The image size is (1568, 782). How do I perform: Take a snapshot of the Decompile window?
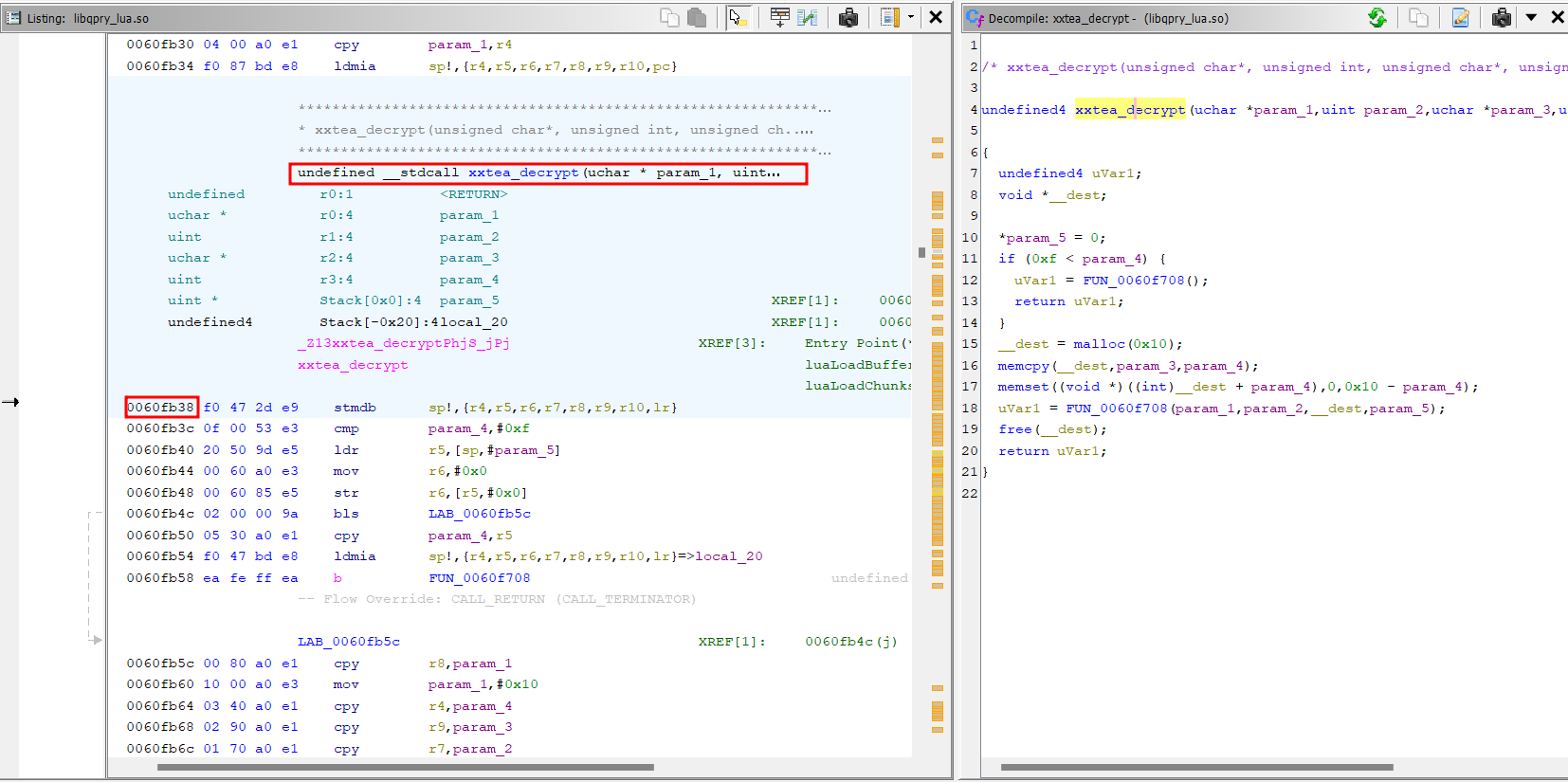pos(1502,17)
